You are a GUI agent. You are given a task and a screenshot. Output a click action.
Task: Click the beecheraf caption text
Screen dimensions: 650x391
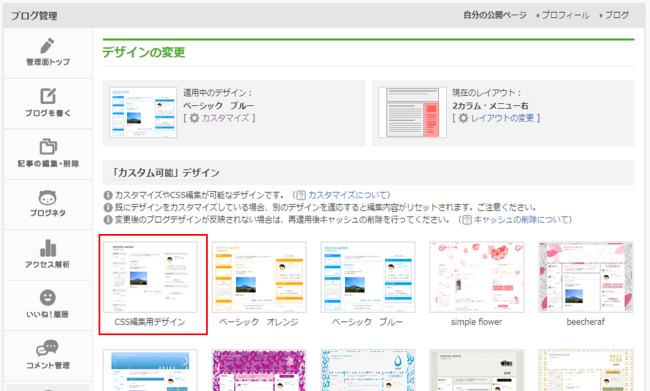(585, 322)
